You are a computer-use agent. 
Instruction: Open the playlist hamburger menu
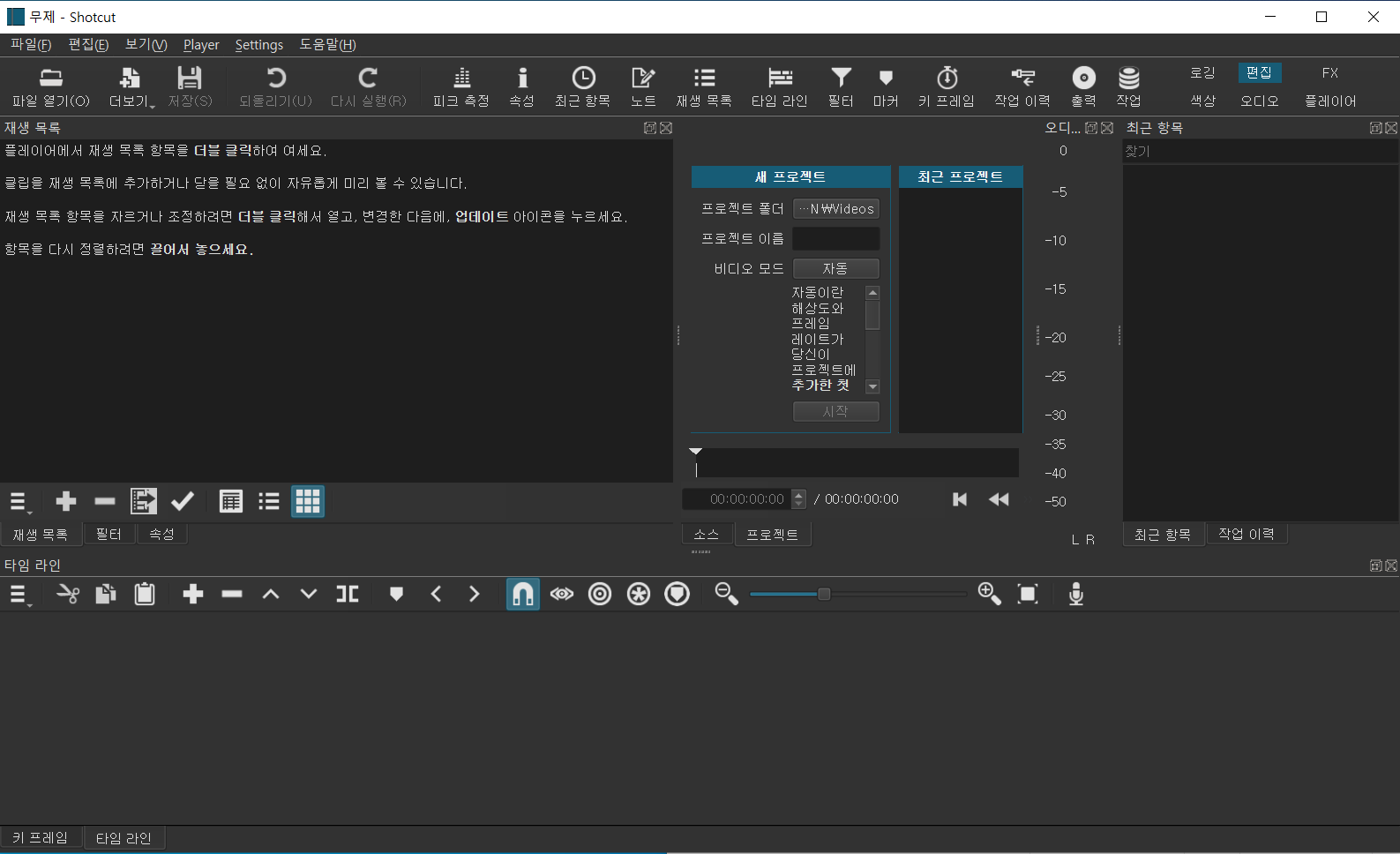pos(19,502)
